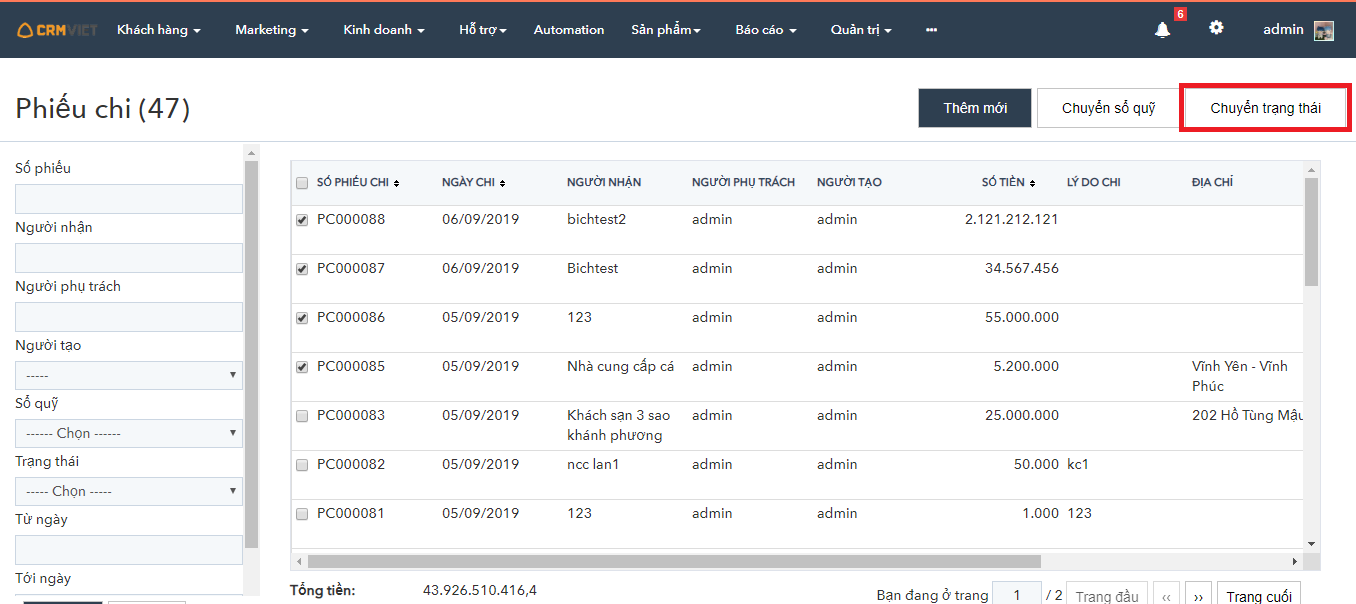Image resolution: width=1356 pixels, height=604 pixels.
Task: Open the Người tạo filter dropdown
Action: pos(129,375)
